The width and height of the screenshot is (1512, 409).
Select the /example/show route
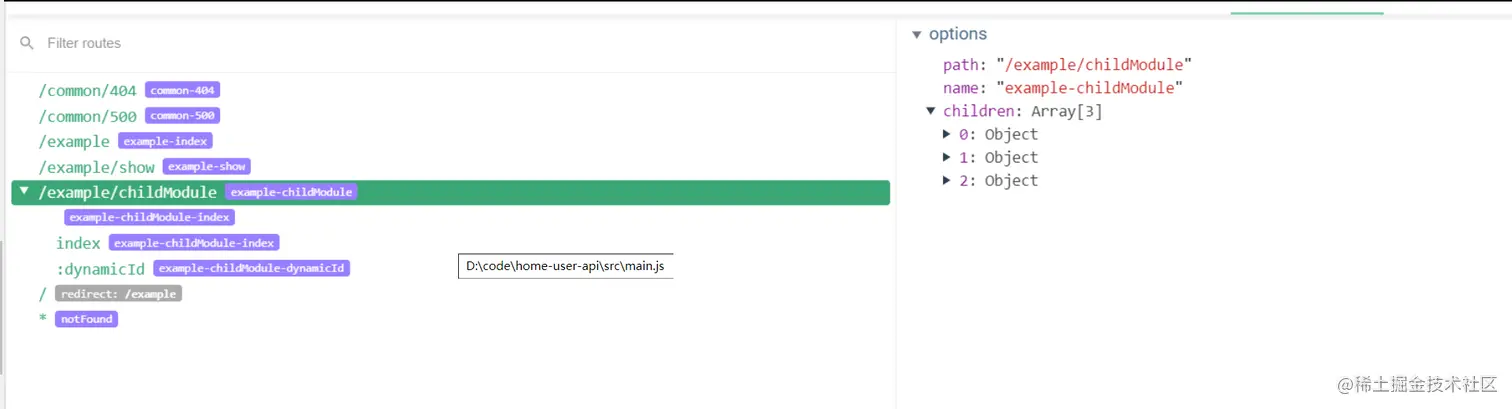click(x=99, y=166)
